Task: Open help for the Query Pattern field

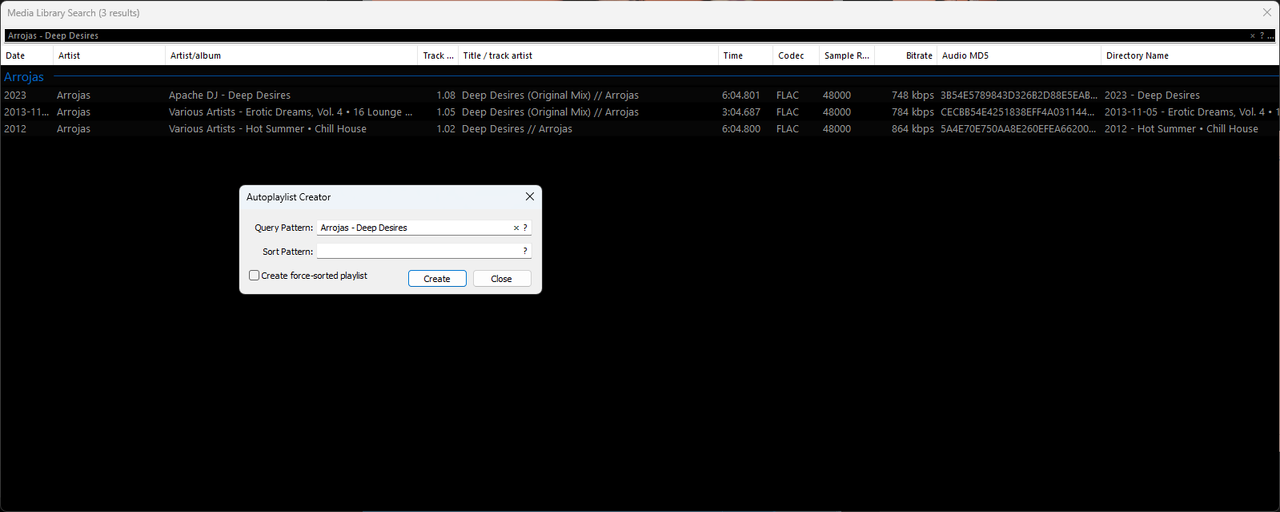Action: 525,228
